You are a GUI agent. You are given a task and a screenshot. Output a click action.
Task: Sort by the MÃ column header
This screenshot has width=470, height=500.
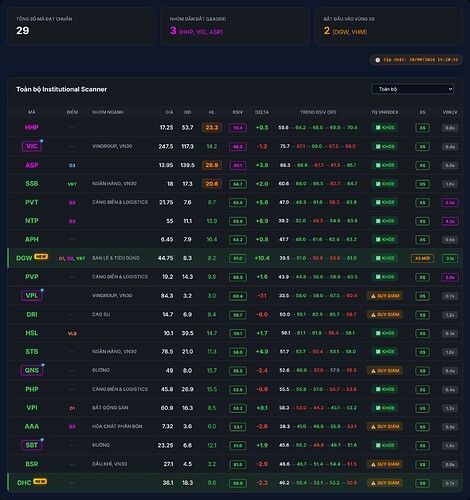click(x=32, y=112)
